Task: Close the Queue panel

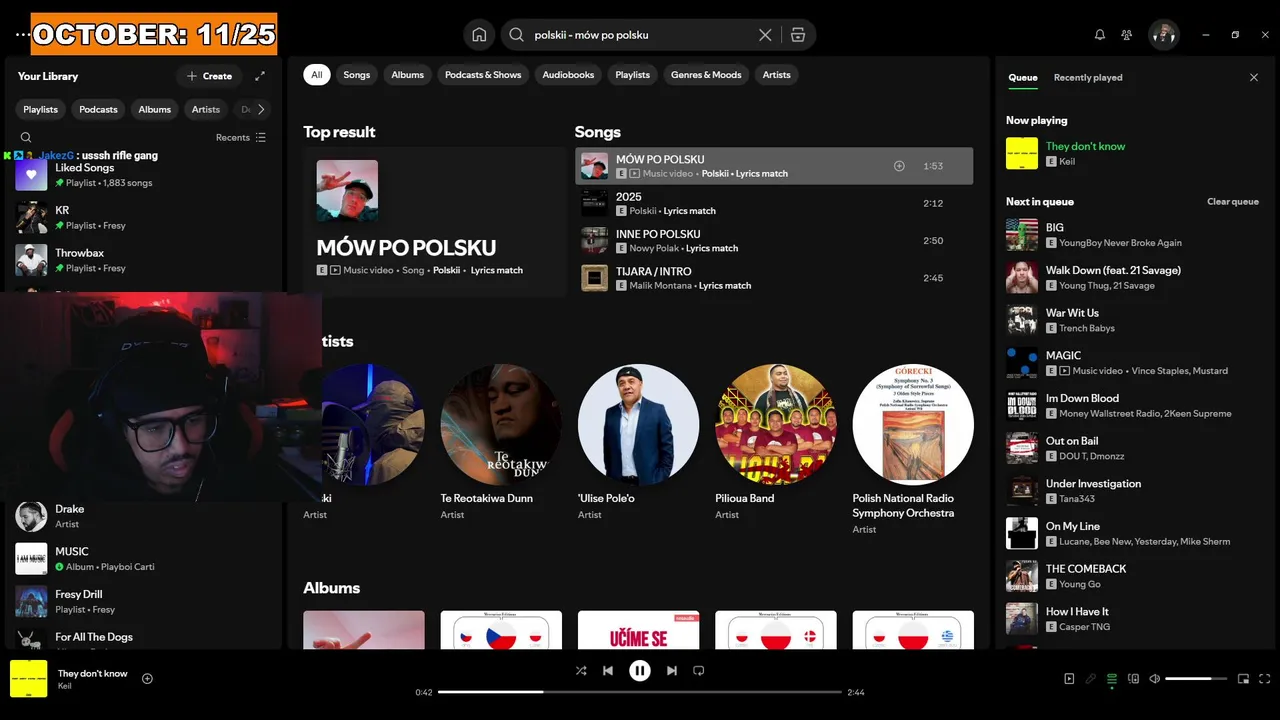Action: (1254, 77)
